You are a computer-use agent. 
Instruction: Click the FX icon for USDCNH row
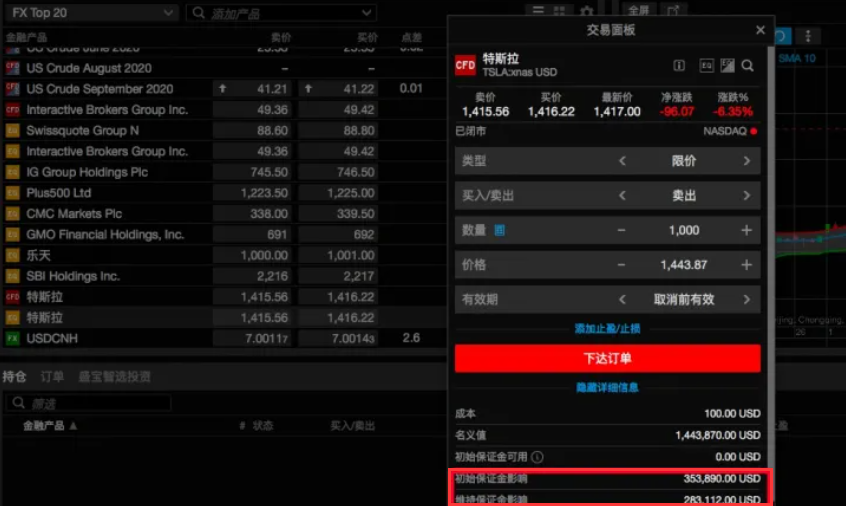12,338
